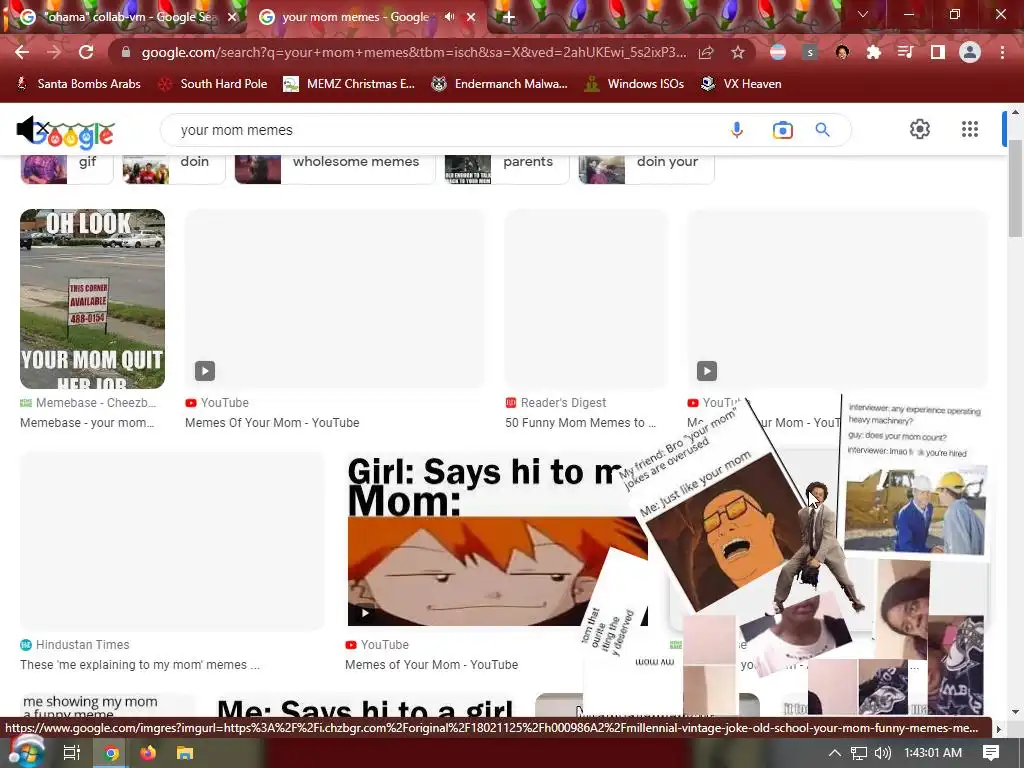Reload the current page

pyautogui.click(x=86, y=52)
